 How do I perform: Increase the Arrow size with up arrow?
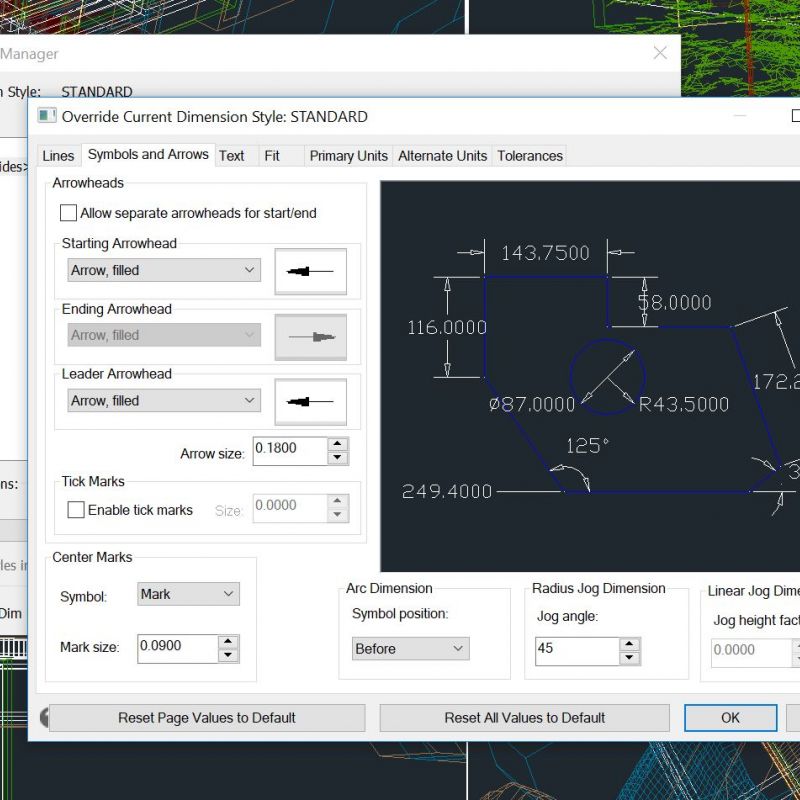tap(338, 444)
